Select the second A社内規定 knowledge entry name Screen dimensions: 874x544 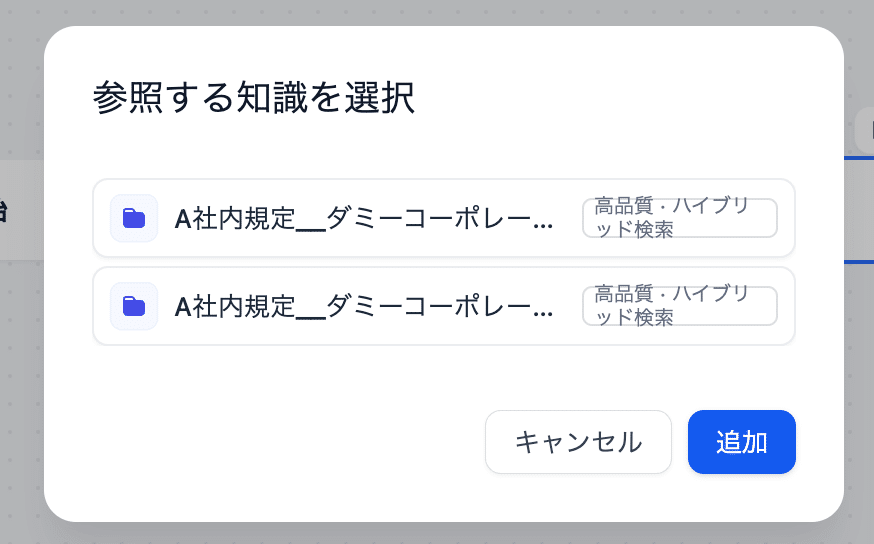point(364,307)
